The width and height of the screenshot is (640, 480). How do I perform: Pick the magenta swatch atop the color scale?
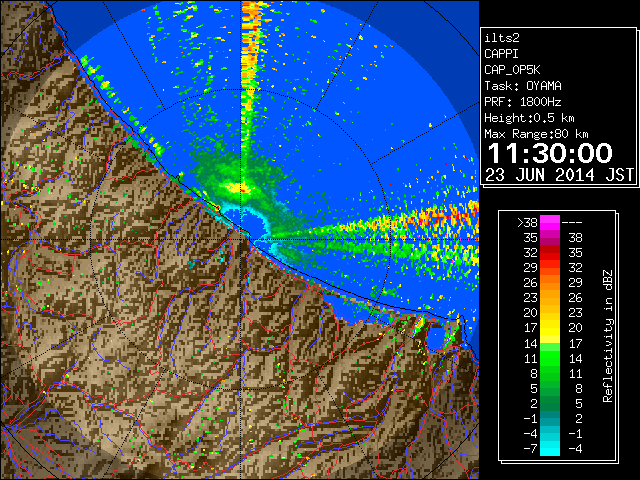click(550, 222)
